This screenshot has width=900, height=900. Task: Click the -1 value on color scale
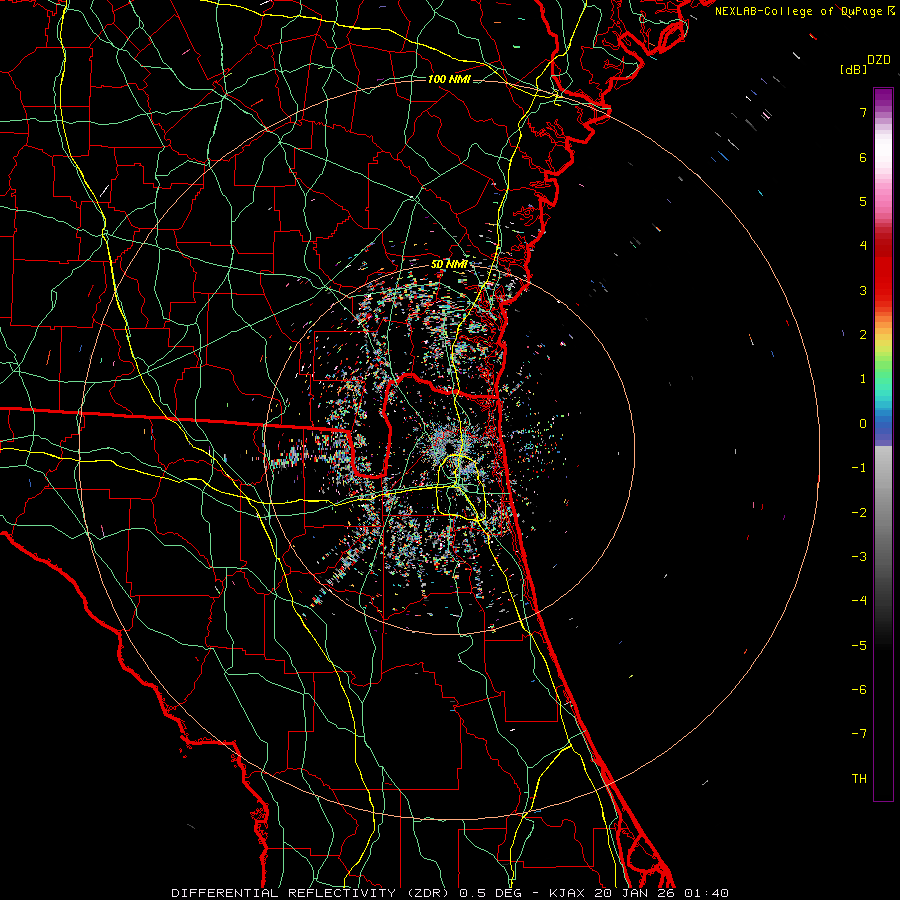point(859,468)
